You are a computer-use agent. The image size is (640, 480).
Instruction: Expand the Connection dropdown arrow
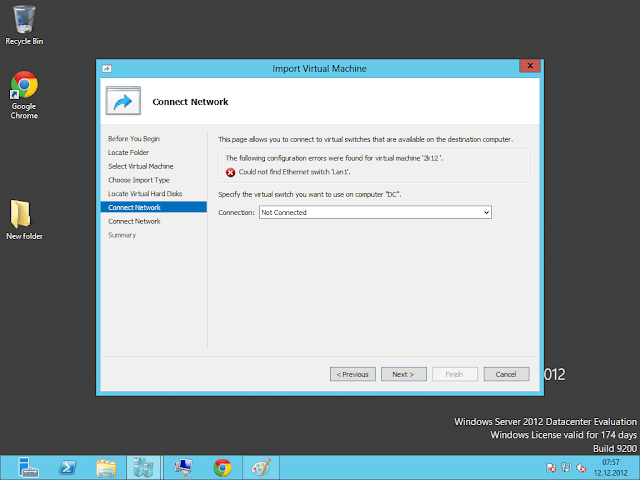486,212
